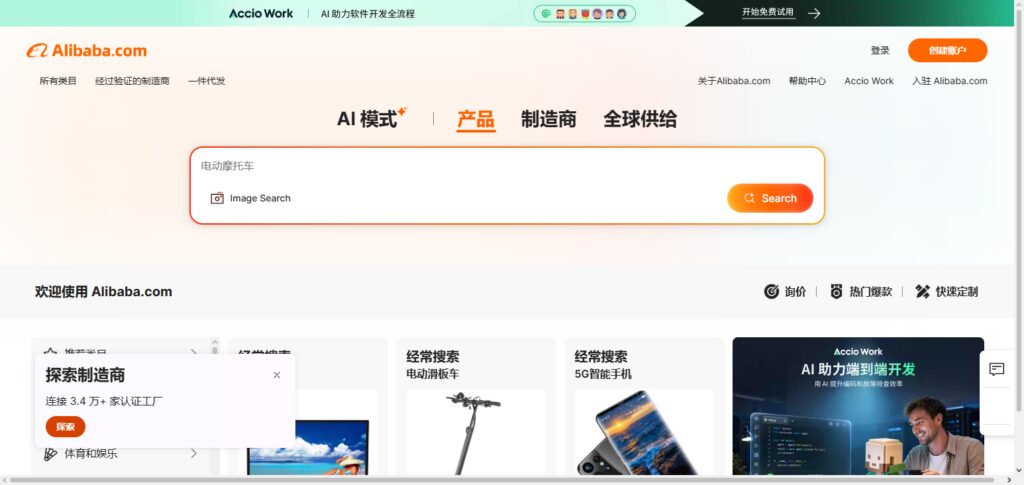1024x485 pixels.
Task: Click the 询价 link text
Action: 795,292
